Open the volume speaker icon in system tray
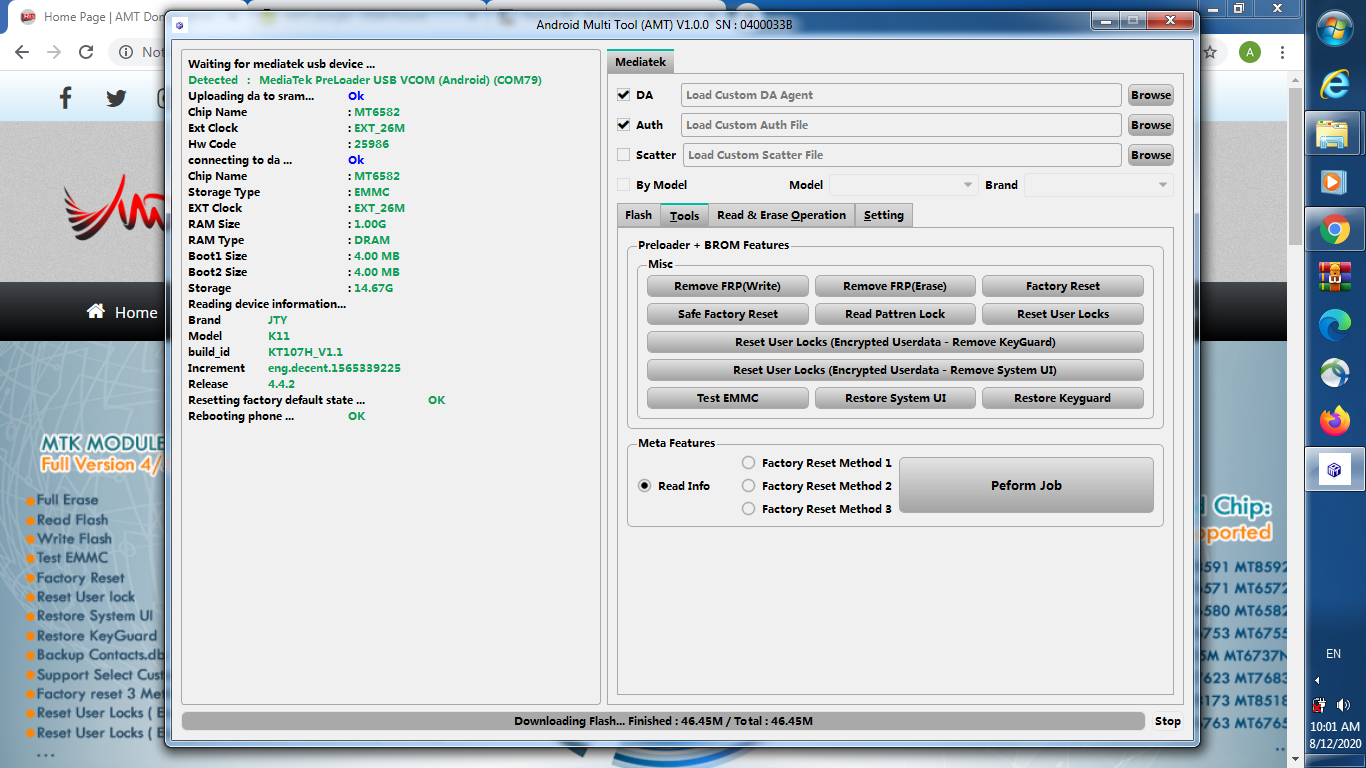This screenshot has width=1366, height=768. tap(1342, 705)
